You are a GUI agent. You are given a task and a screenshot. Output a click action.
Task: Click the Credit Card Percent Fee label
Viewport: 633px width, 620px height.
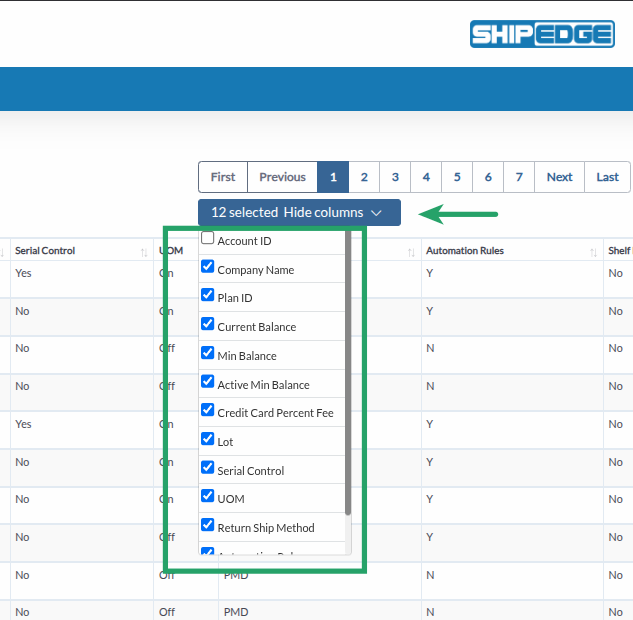(275, 413)
